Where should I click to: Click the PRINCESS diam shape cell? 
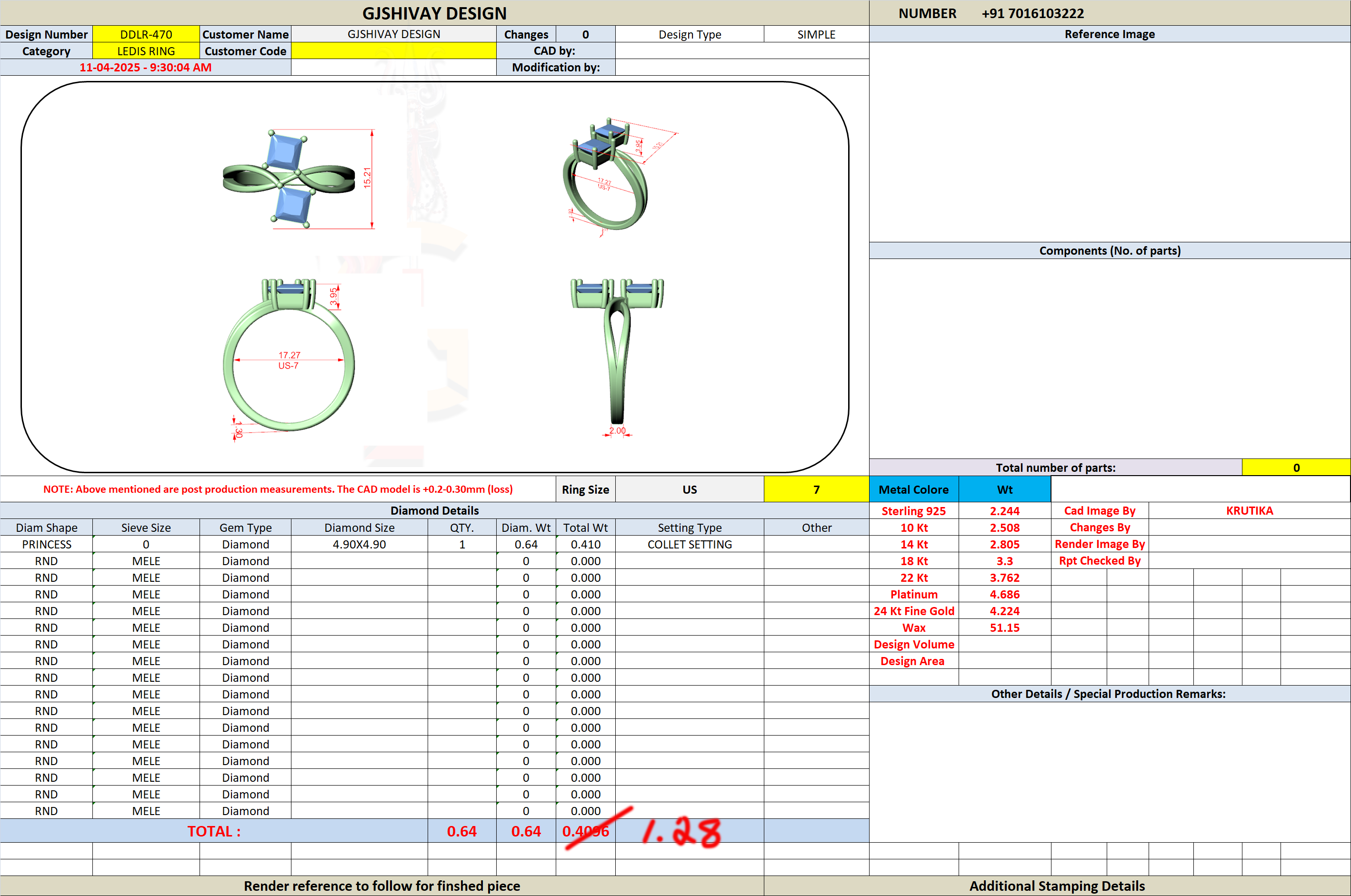pos(46,544)
